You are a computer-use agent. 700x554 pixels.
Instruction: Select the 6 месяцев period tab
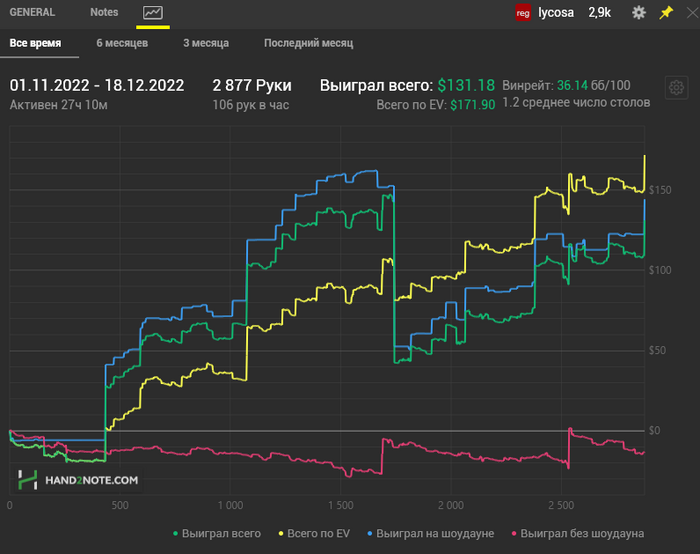(122, 43)
